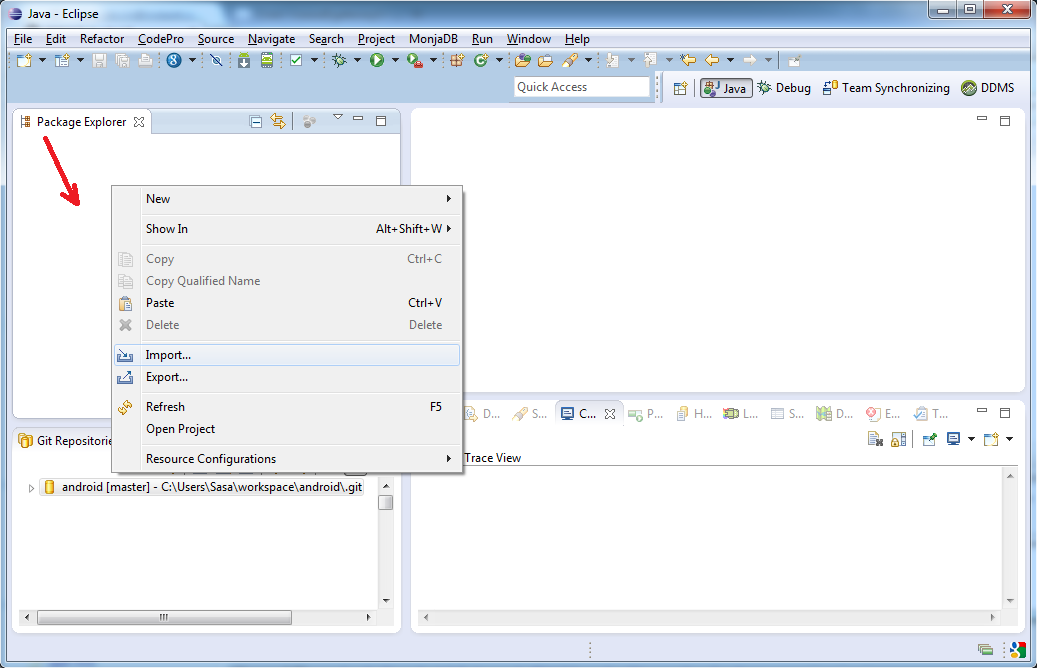Image resolution: width=1037 pixels, height=668 pixels.
Task: Open Package Explorer View Menu triangle
Action: coord(338,117)
